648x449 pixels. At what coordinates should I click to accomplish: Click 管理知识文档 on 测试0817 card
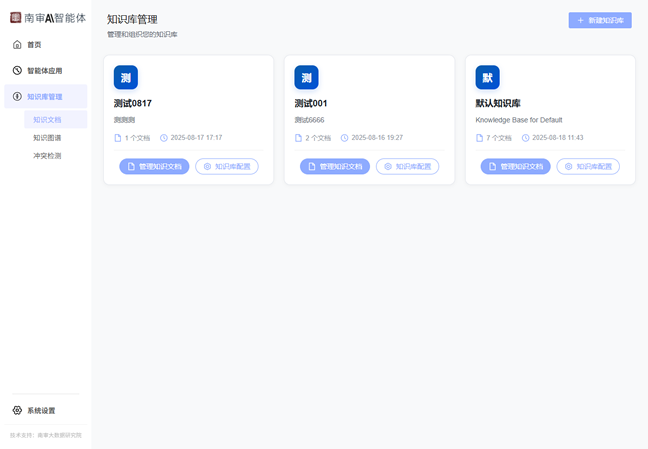[154, 166]
